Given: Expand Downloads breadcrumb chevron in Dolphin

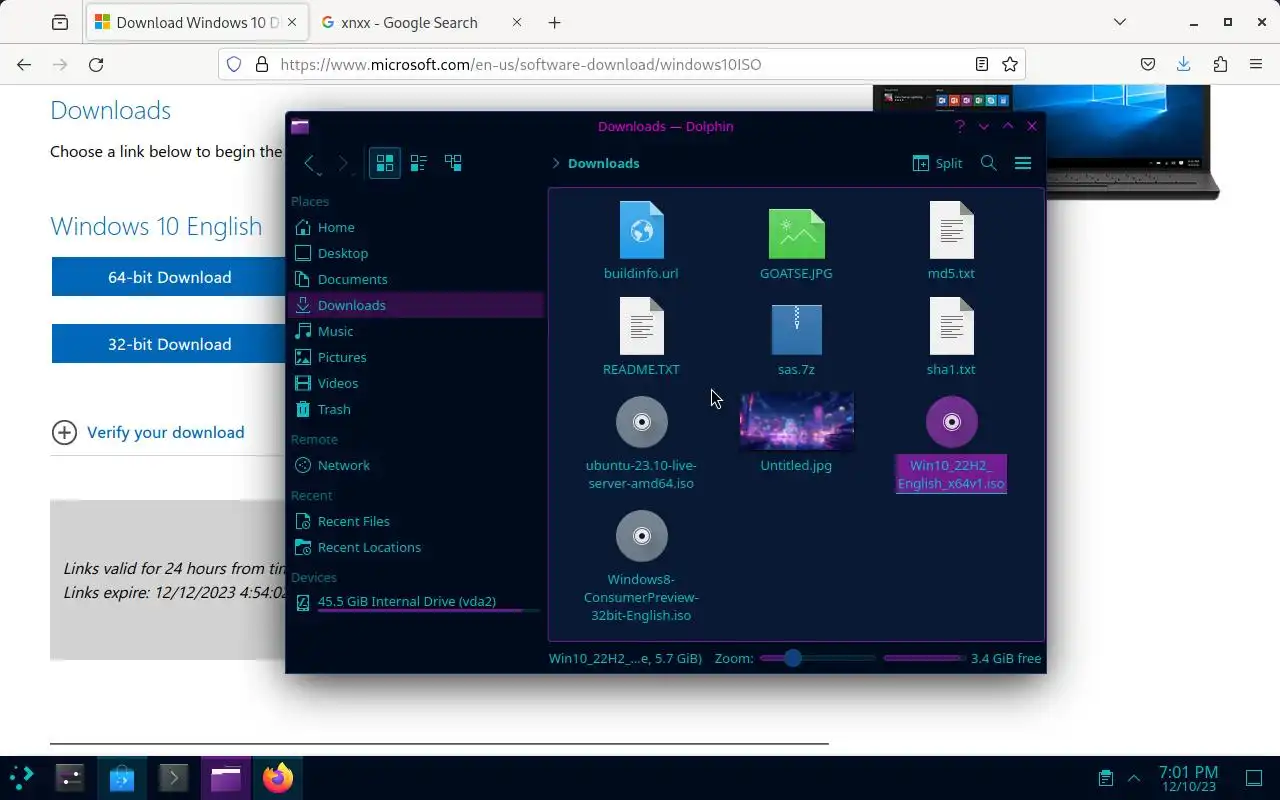Looking at the screenshot, I should click(x=556, y=163).
